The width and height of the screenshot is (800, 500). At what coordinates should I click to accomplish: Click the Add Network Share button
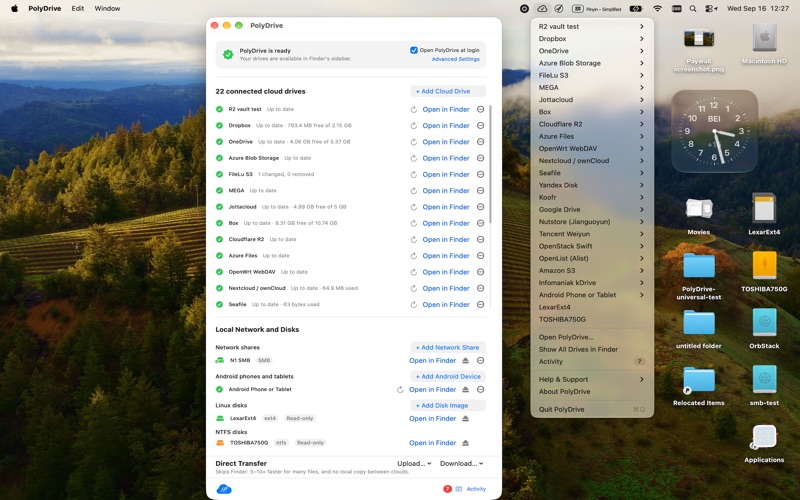click(x=448, y=347)
